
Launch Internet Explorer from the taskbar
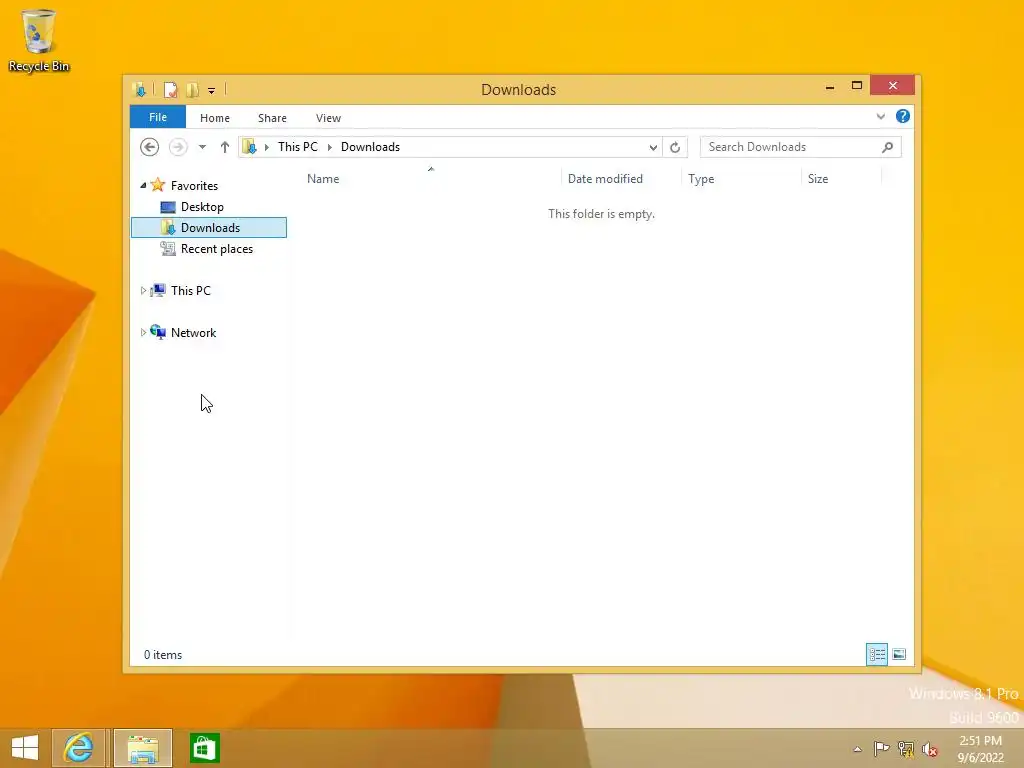pyautogui.click(x=78, y=748)
